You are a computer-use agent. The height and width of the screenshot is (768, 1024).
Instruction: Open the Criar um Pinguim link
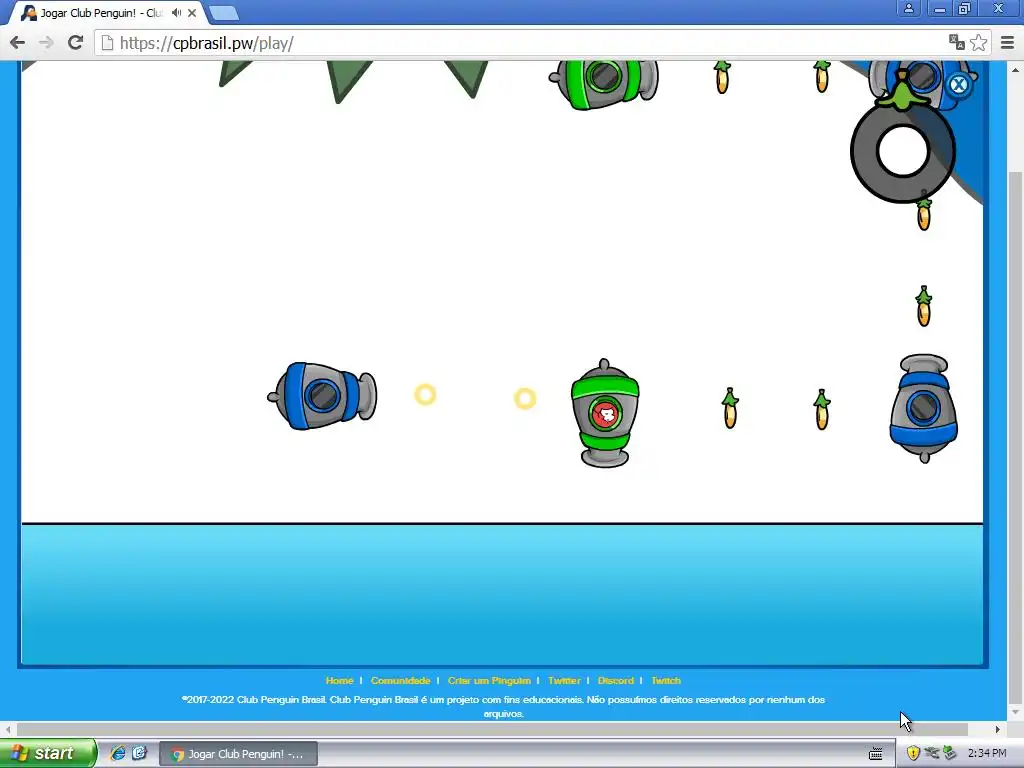[489, 680]
